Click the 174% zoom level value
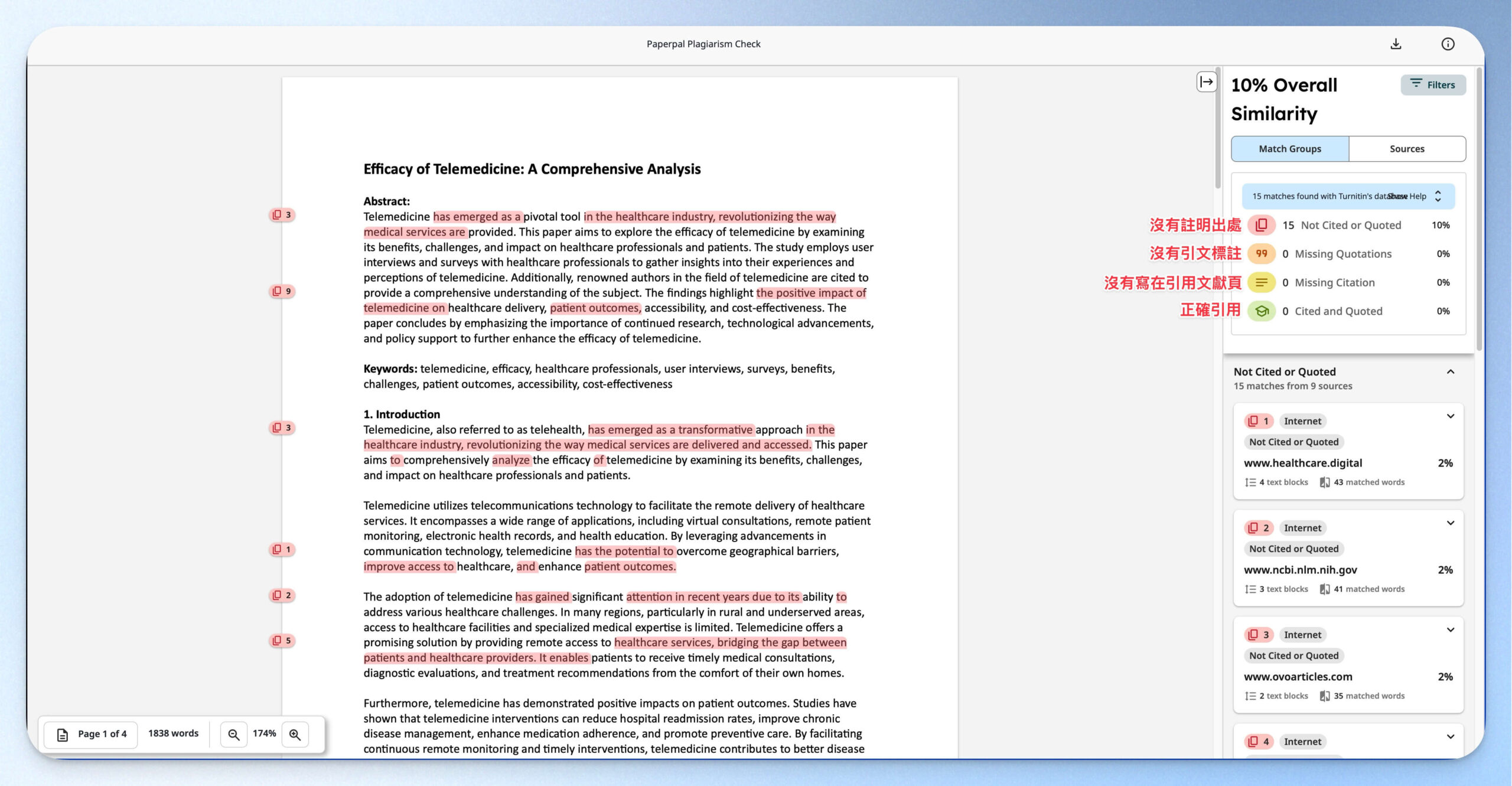 click(x=265, y=733)
